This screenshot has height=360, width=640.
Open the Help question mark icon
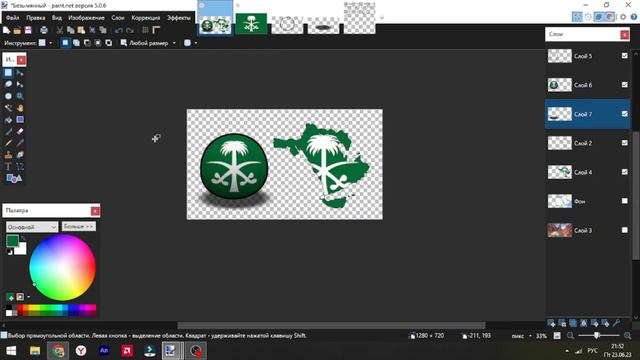pos(634,17)
